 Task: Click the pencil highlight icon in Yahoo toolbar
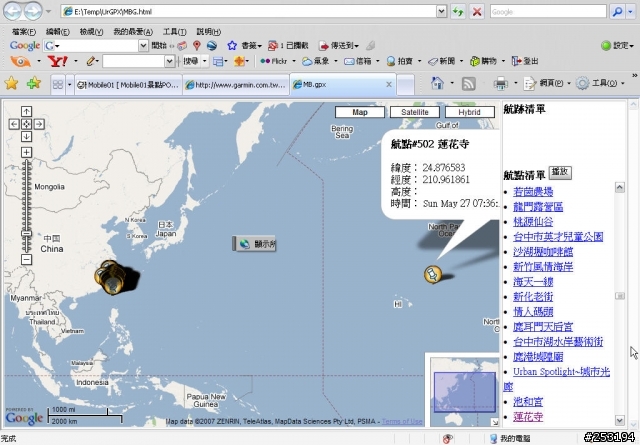pyautogui.click(x=90, y=61)
